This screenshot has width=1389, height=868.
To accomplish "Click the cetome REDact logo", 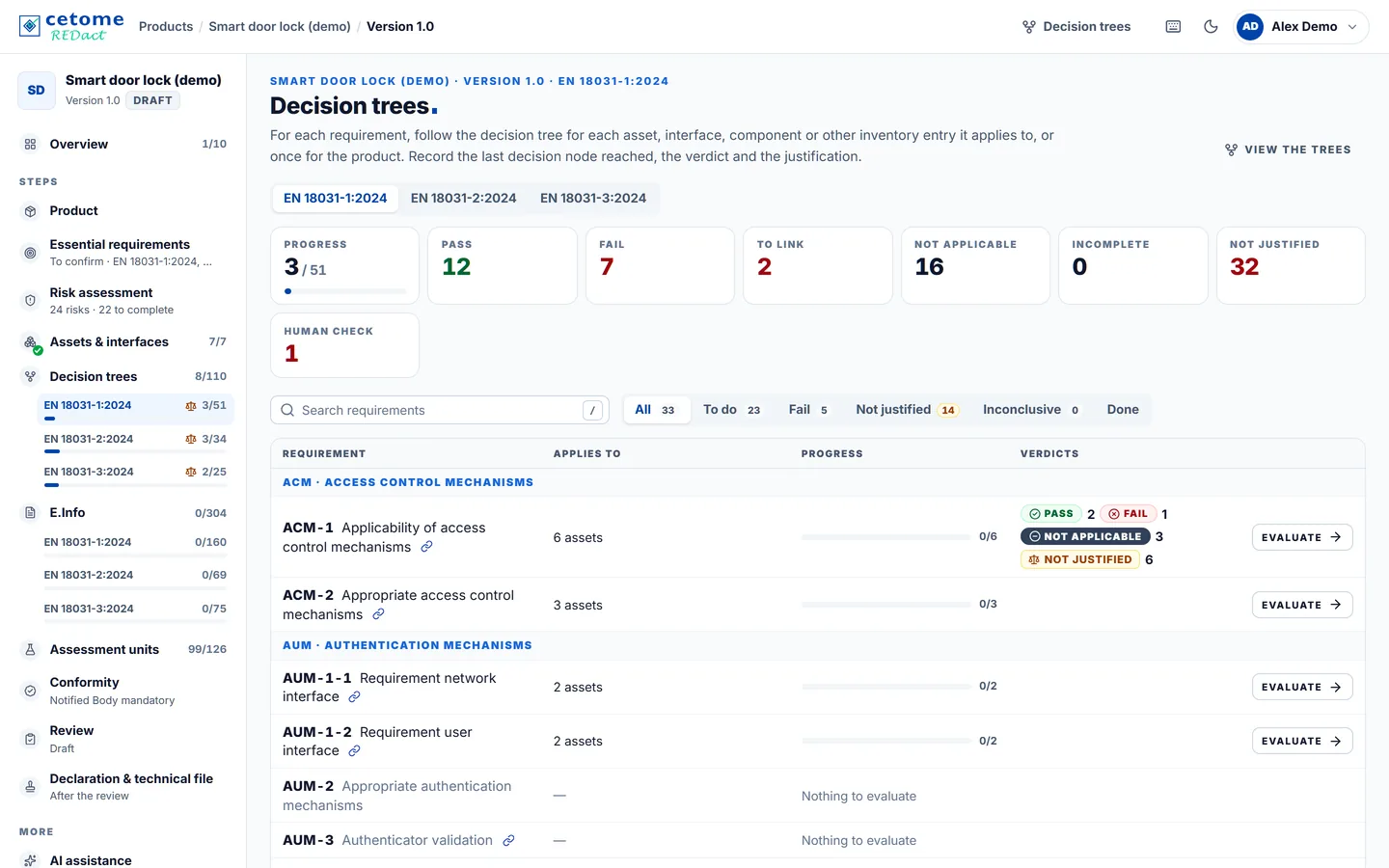I will click(71, 26).
